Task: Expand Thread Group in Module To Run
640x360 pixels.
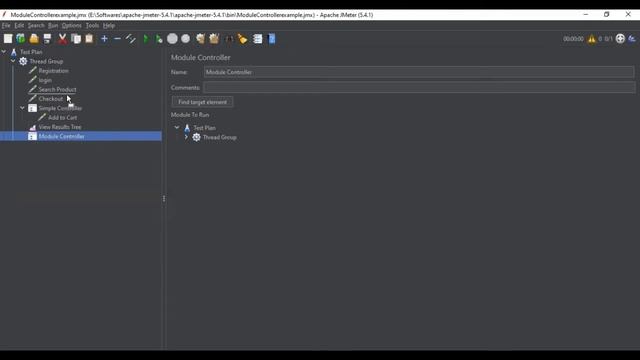Action: pyautogui.click(x=186, y=137)
